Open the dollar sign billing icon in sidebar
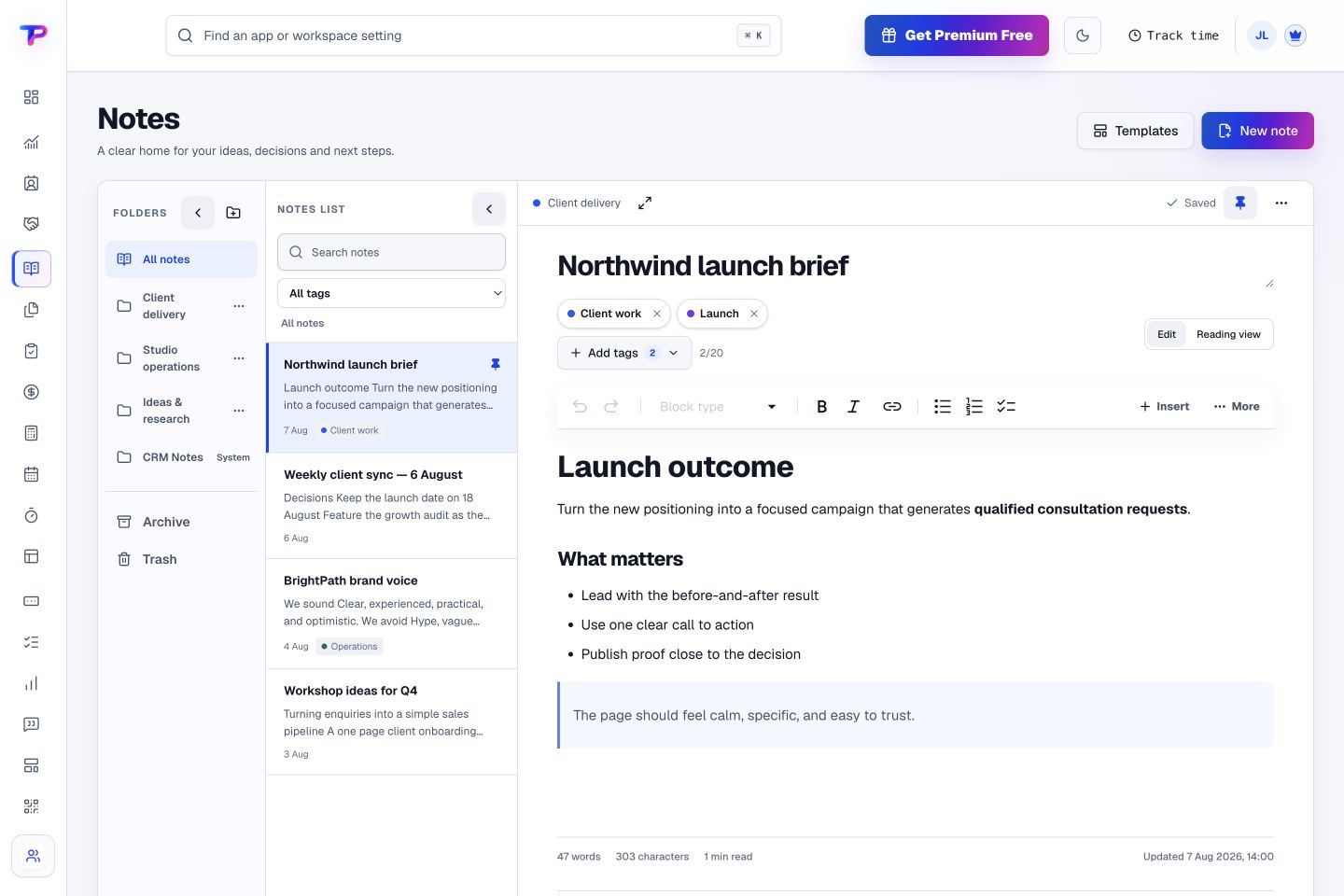The height and width of the screenshot is (896, 1344). point(32,392)
